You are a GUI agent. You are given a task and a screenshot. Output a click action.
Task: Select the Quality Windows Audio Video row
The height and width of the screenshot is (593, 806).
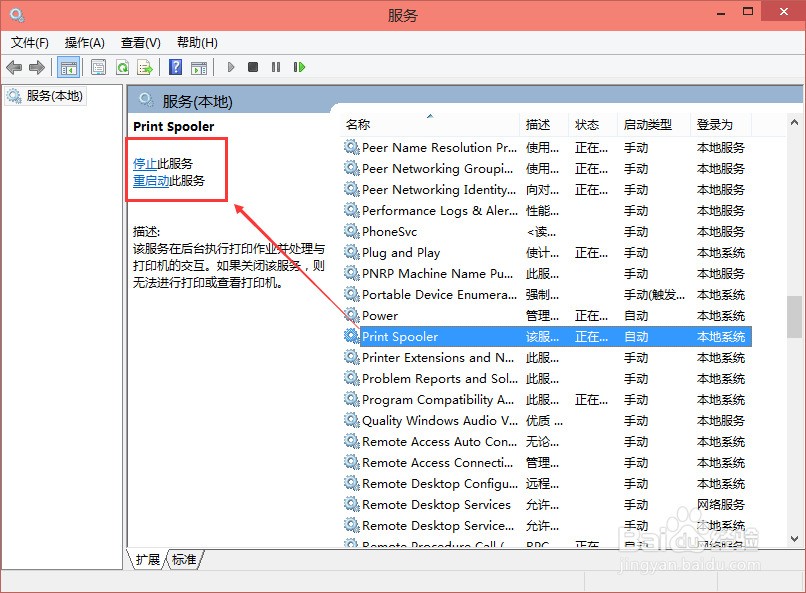pos(547,420)
